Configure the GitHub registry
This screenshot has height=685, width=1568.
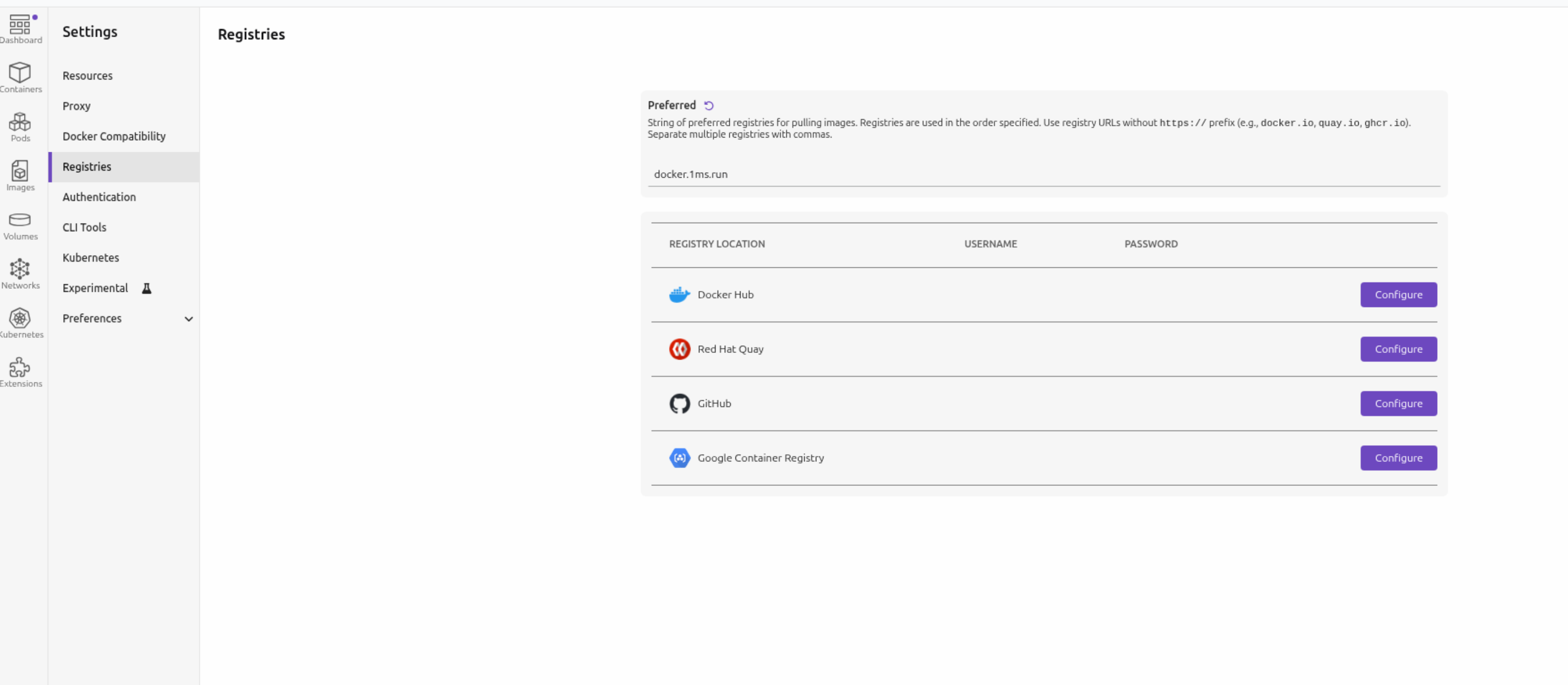pos(1398,404)
